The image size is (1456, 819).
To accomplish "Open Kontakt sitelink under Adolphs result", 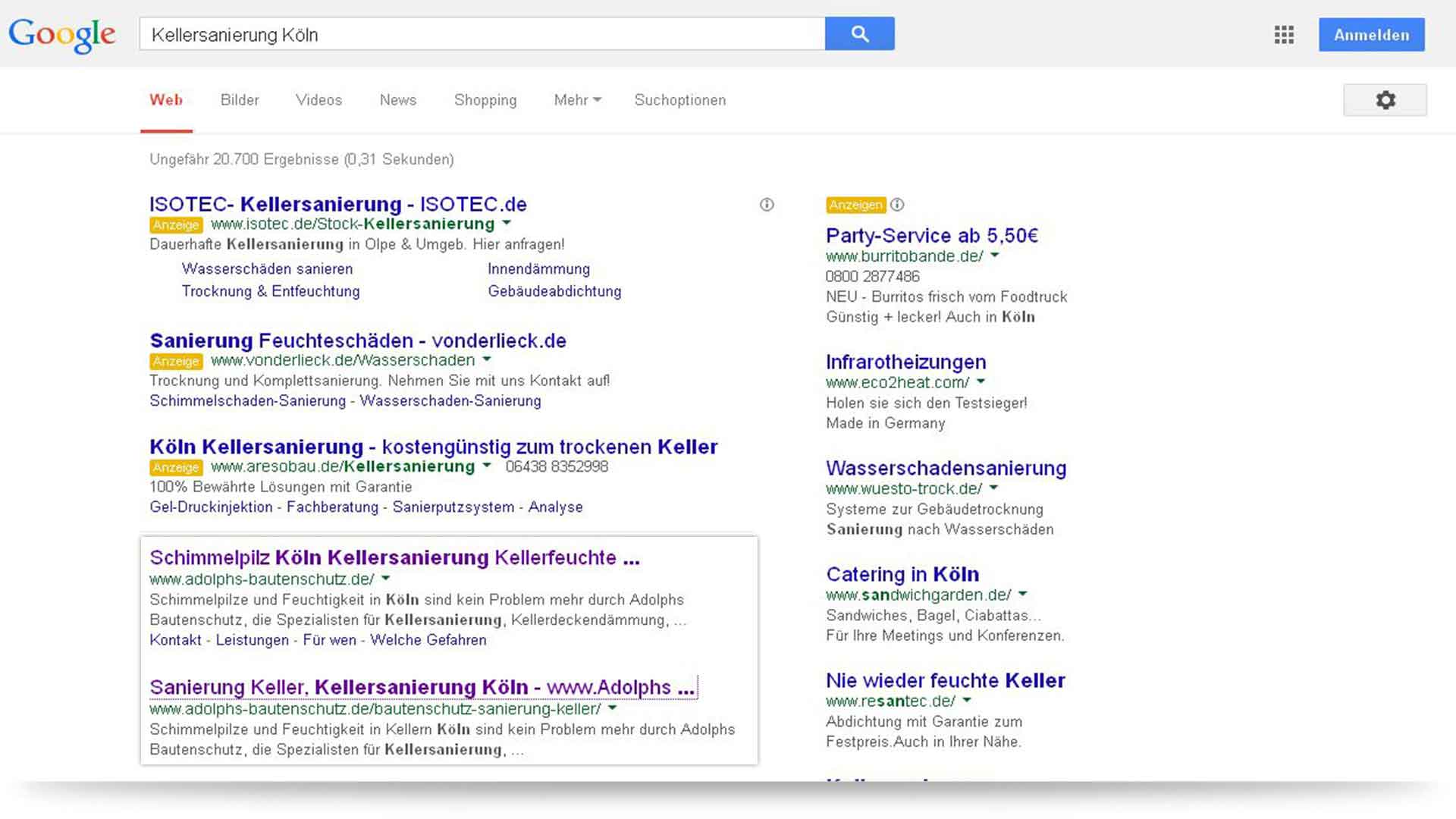I will coord(175,640).
